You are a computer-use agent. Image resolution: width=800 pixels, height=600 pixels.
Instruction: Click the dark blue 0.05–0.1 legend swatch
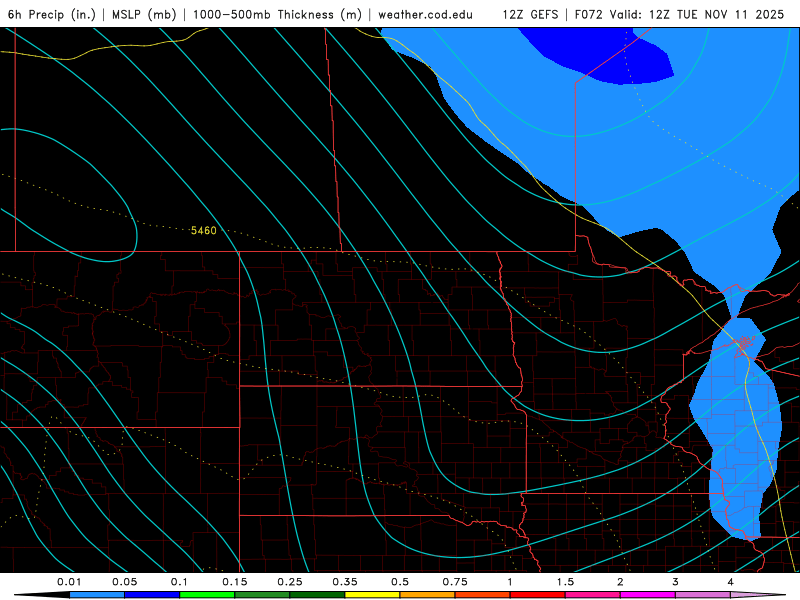152,595
